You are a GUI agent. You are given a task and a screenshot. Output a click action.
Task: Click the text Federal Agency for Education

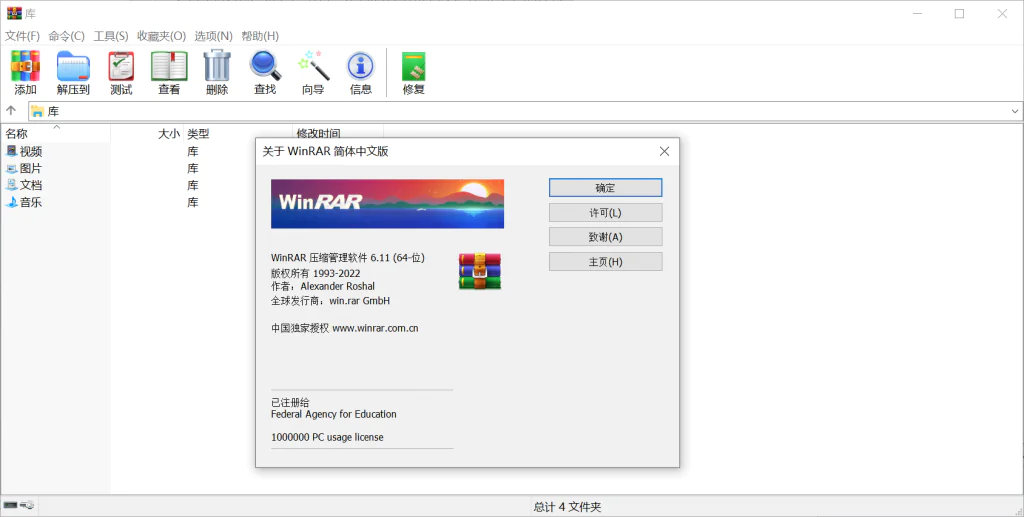click(334, 414)
